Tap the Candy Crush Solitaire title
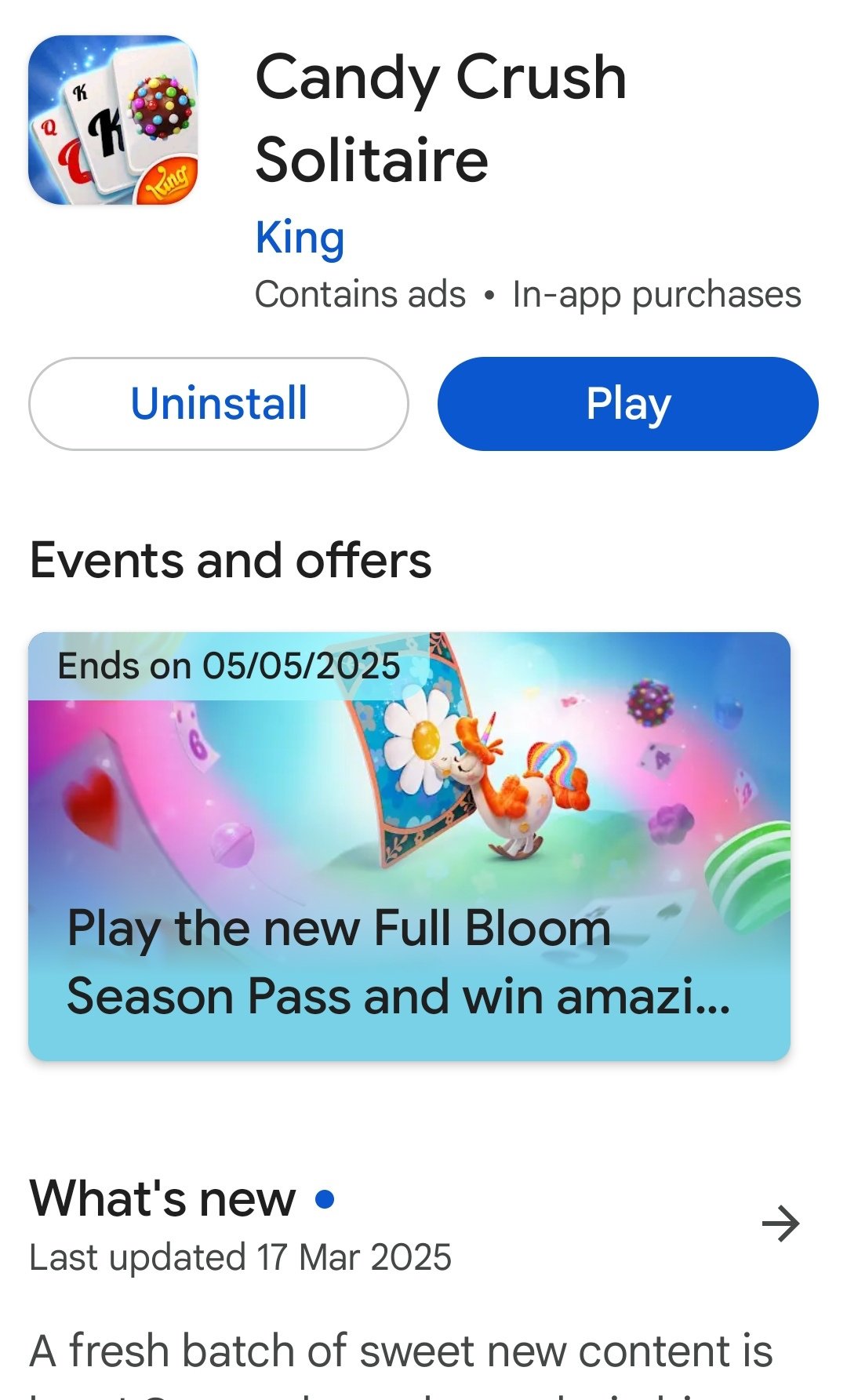The width and height of the screenshot is (847, 1400). (442, 118)
